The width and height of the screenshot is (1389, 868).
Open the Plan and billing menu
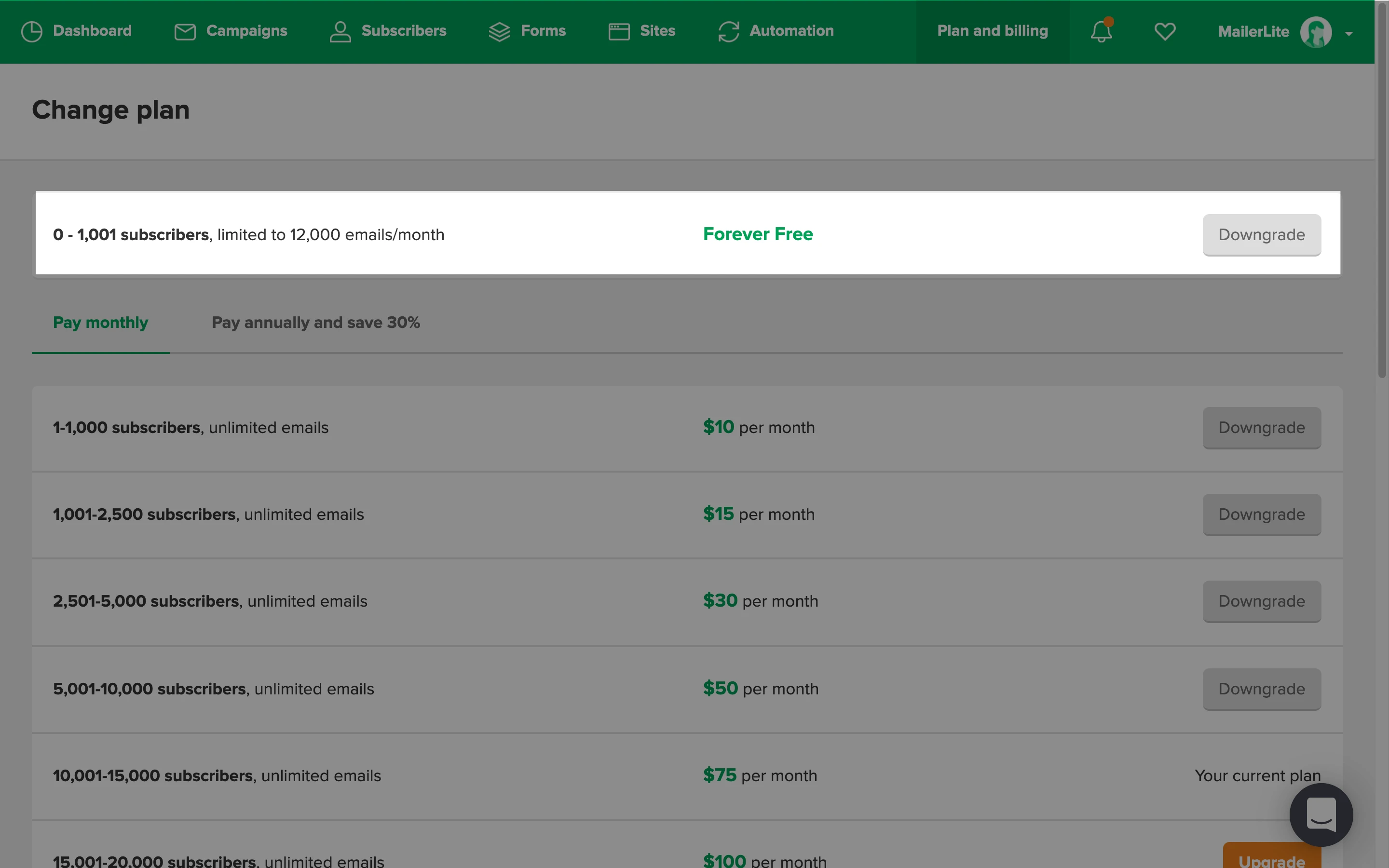[993, 31]
